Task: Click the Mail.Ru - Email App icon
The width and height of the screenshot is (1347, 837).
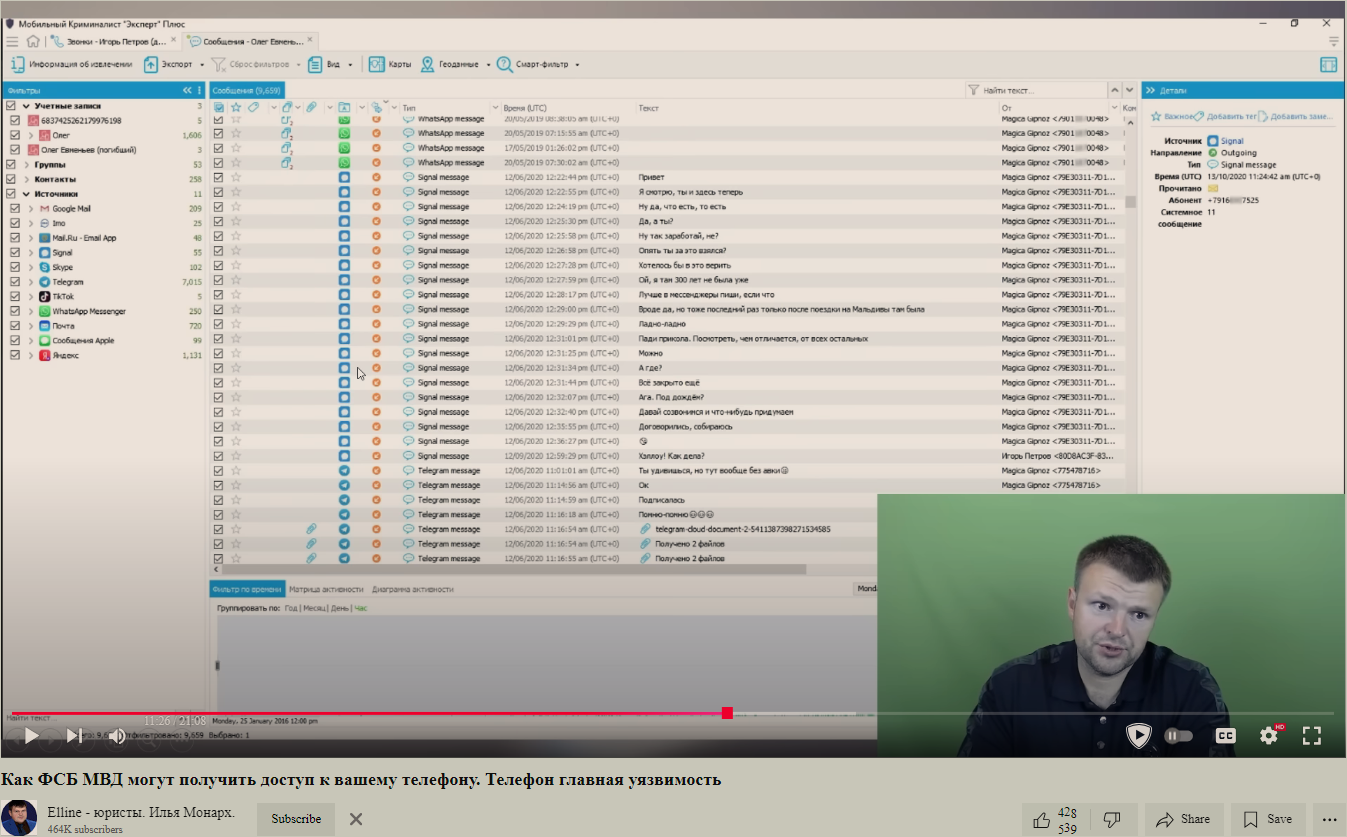Action: pos(45,238)
